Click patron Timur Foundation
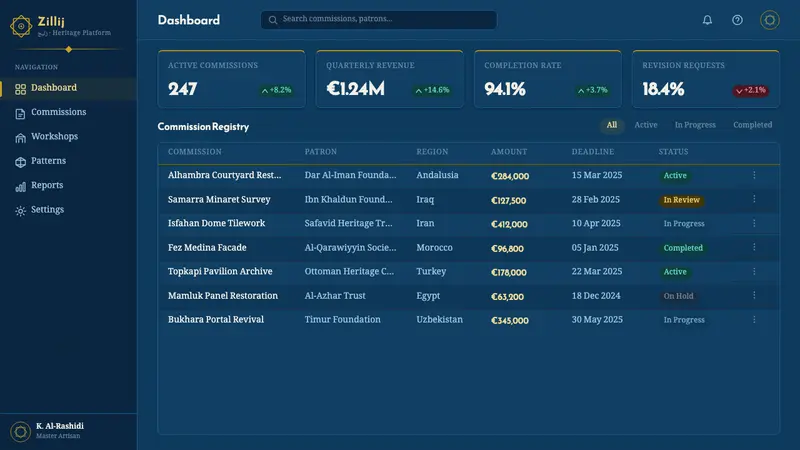Viewport: 800px width, 450px height. [x=342, y=319]
